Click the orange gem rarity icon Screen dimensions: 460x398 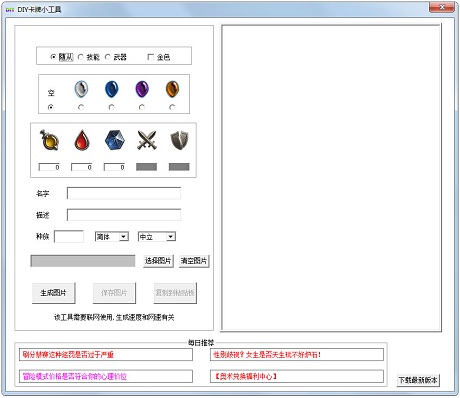172,89
